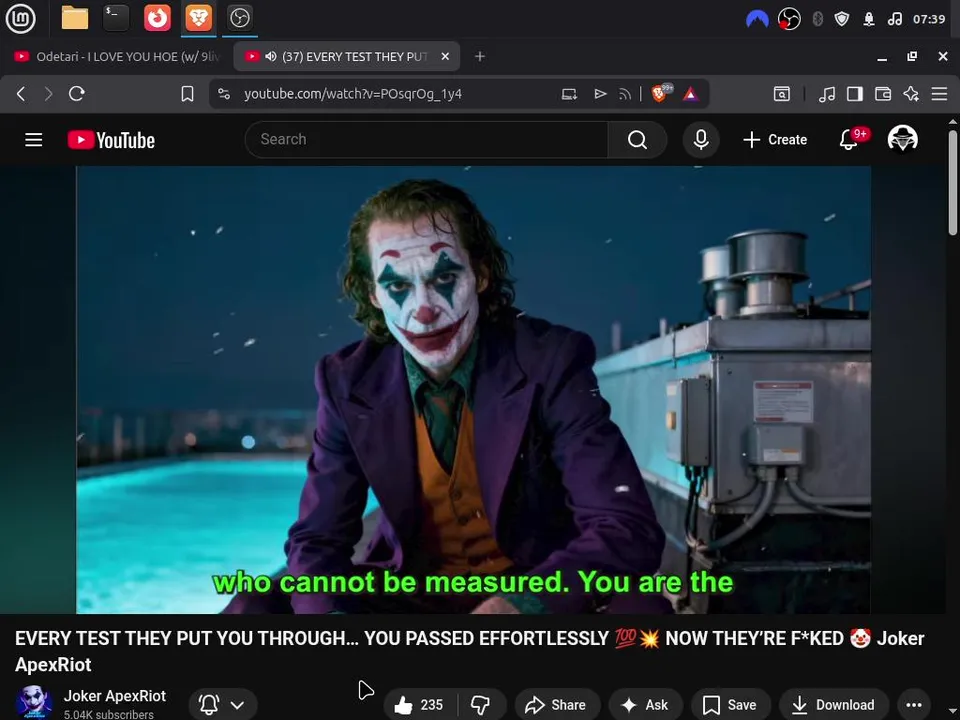Screen dimensions: 960x720
Task: Open the red swirl app in taskbar
Action: (157, 18)
